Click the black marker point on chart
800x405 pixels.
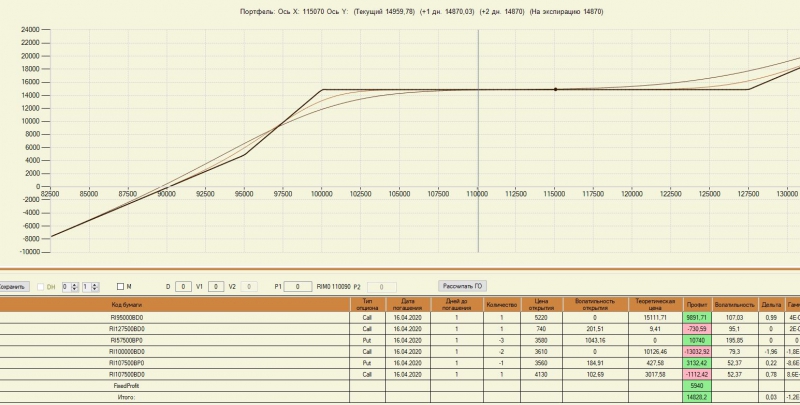[556, 89]
